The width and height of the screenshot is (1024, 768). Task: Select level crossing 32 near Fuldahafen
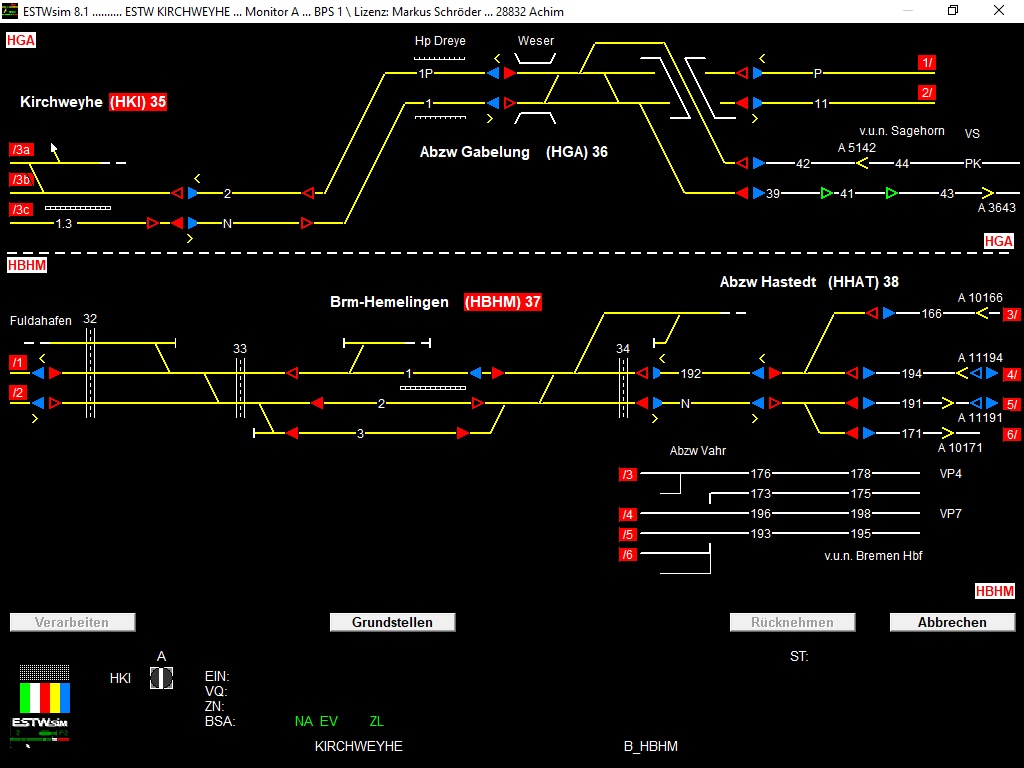[90, 372]
